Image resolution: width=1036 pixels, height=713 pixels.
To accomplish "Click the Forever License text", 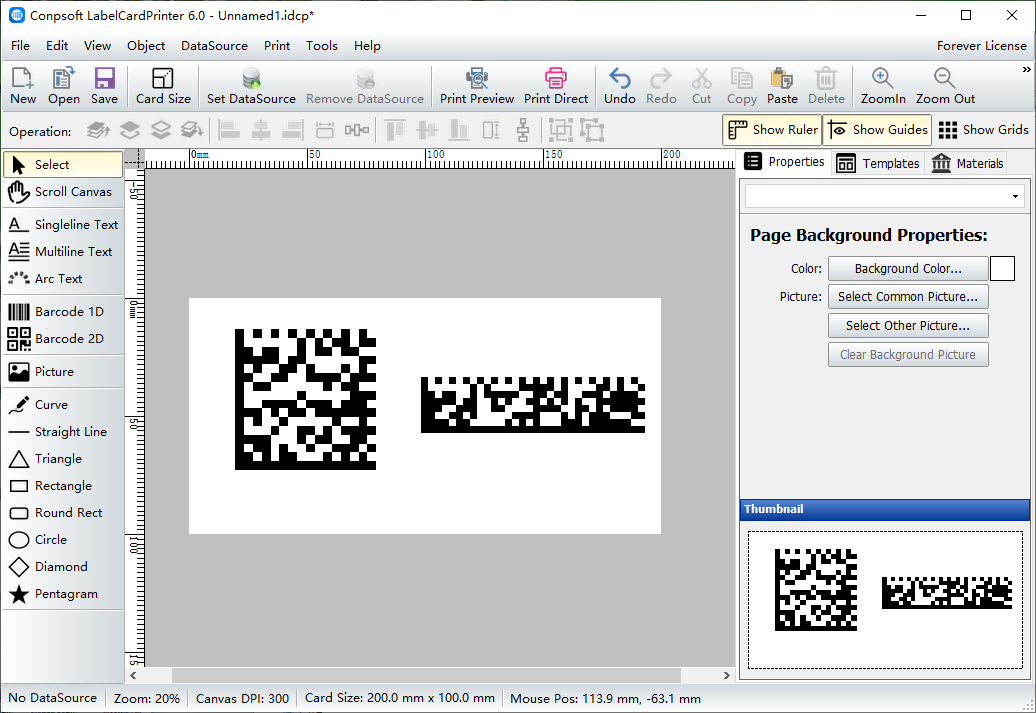I will (x=981, y=46).
